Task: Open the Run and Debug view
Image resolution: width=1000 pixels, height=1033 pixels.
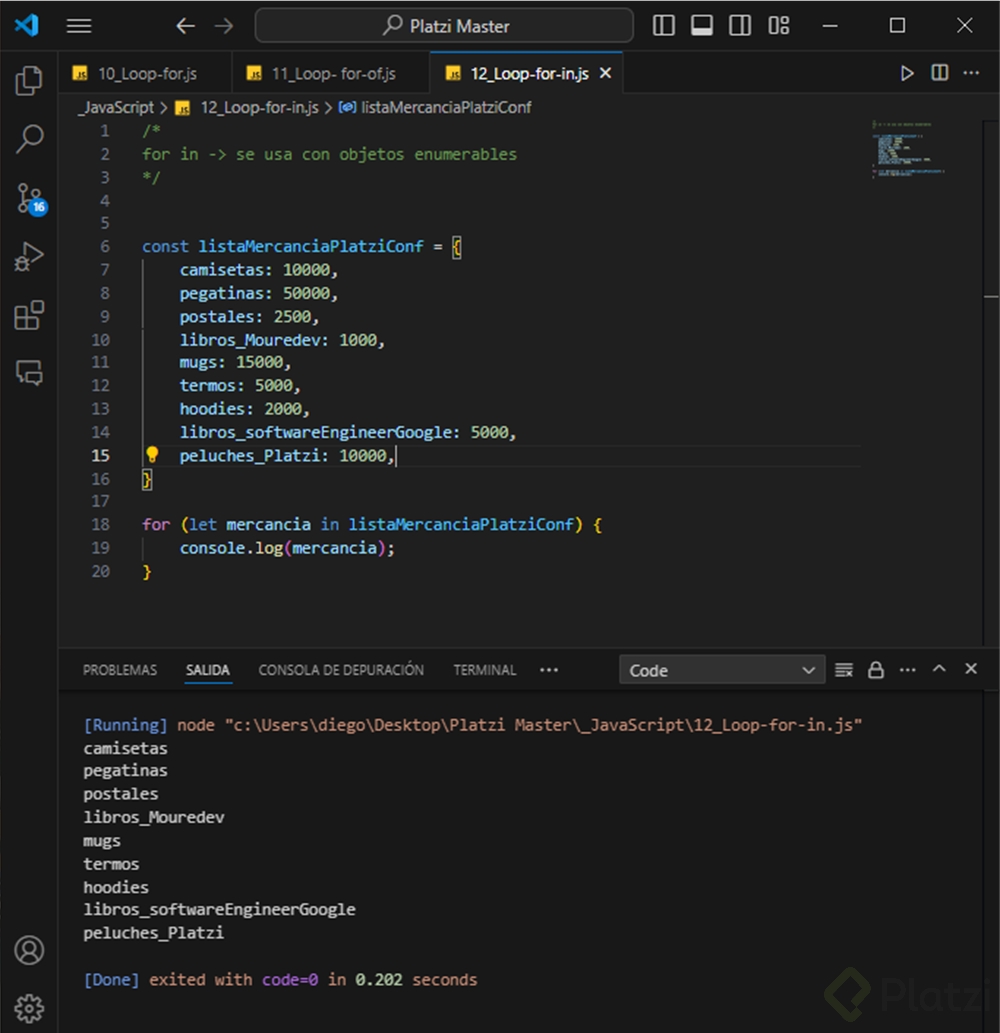Action: pos(29,257)
